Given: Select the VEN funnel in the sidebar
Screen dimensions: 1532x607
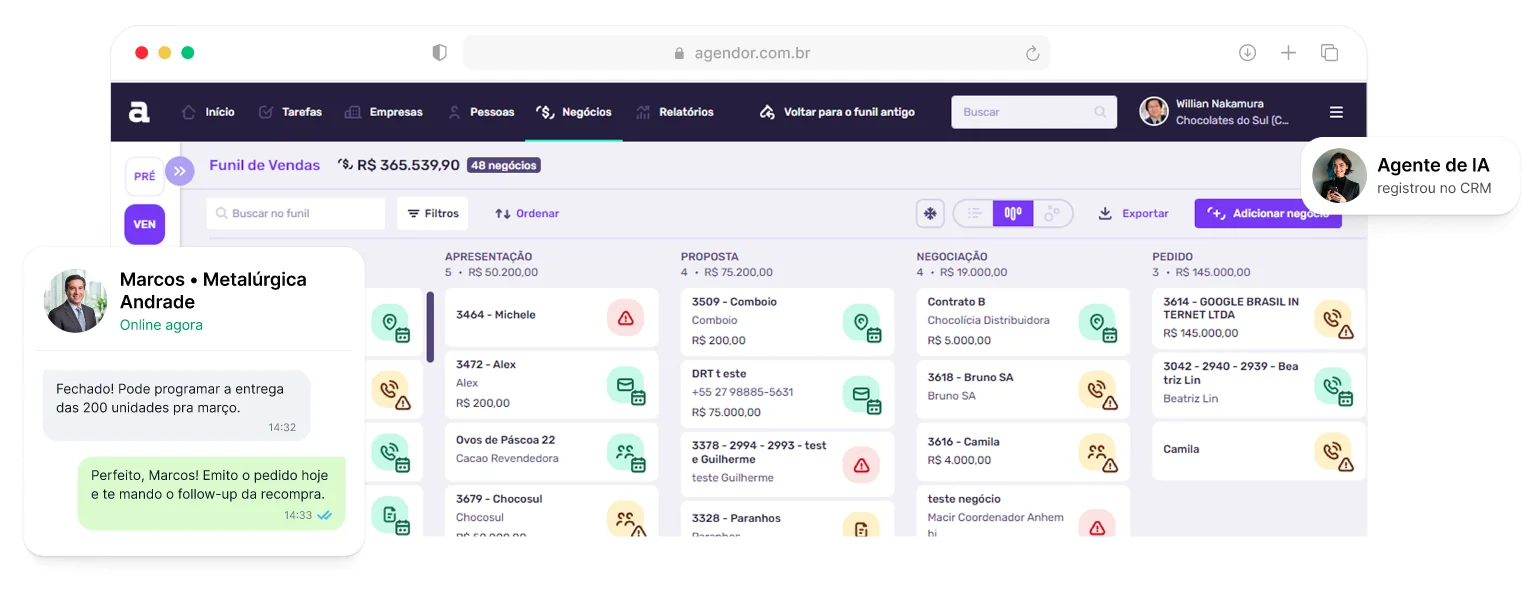Looking at the screenshot, I should tap(145, 224).
